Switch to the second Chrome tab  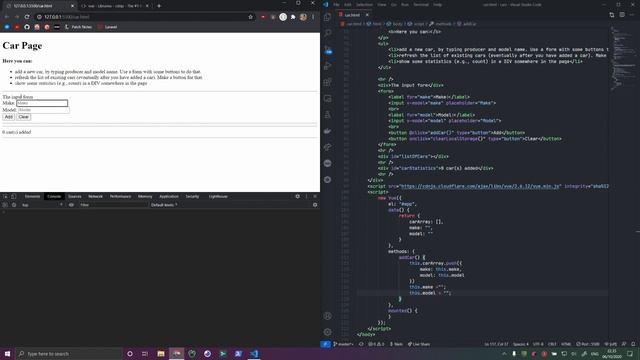114,6
